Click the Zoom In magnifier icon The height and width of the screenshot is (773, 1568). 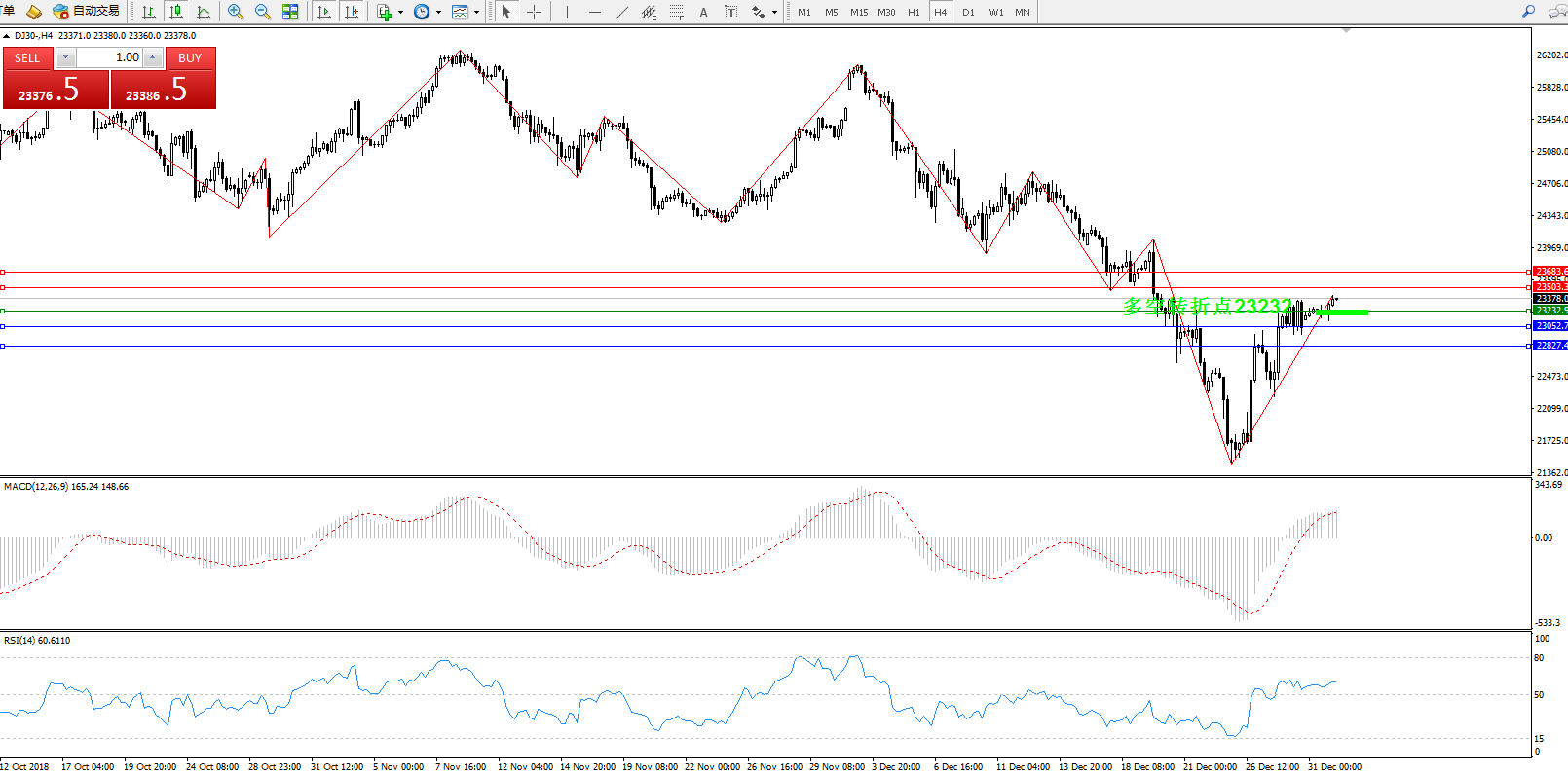(x=235, y=12)
